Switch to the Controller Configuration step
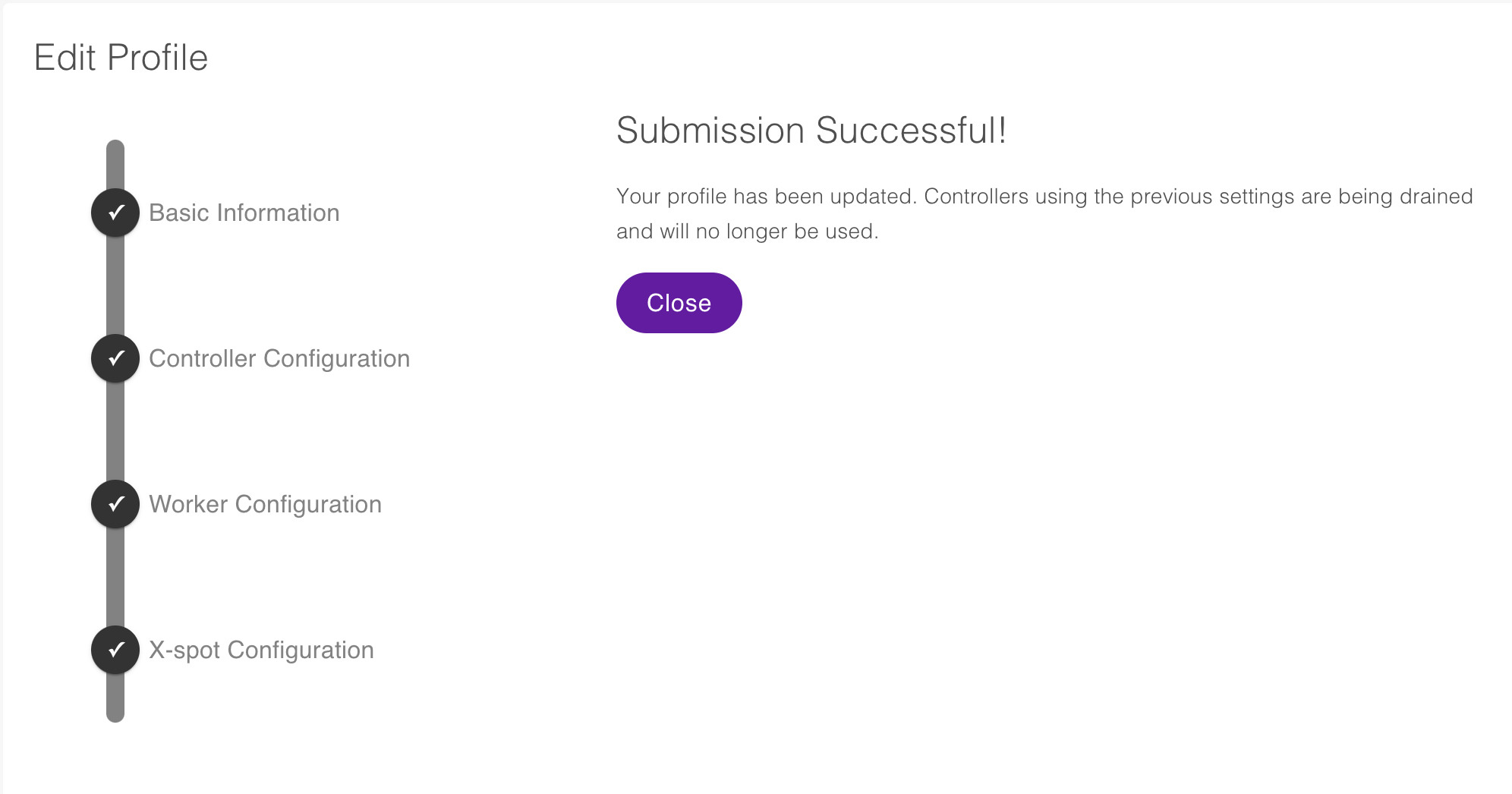The image size is (1512, 794). tap(279, 358)
